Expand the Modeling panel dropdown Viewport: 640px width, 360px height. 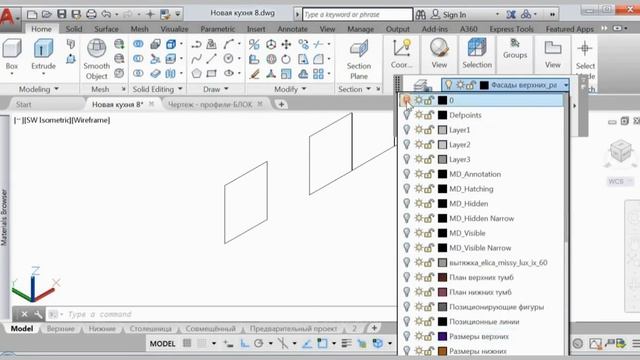(x=56, y=89)
